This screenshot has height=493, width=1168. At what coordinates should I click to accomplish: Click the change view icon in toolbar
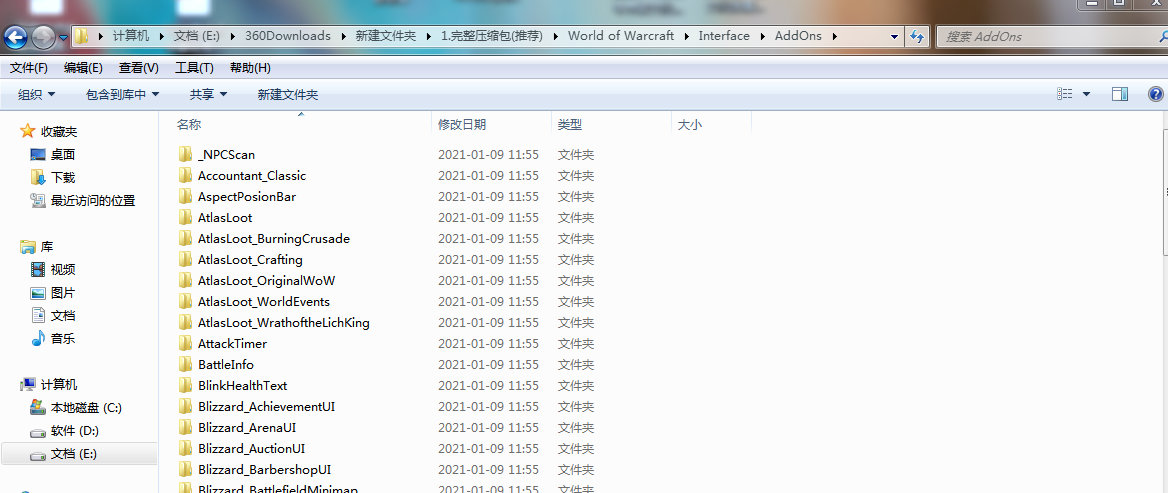(x=1065, y=94)
